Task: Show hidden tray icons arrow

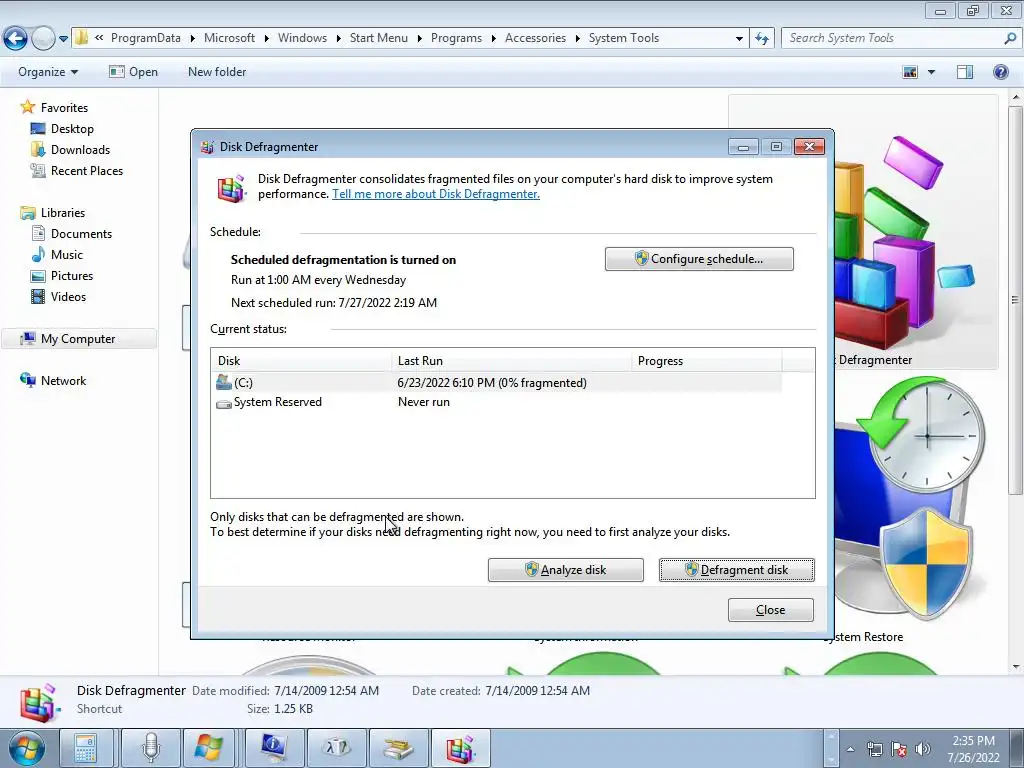Action: (x=850, y=749)
